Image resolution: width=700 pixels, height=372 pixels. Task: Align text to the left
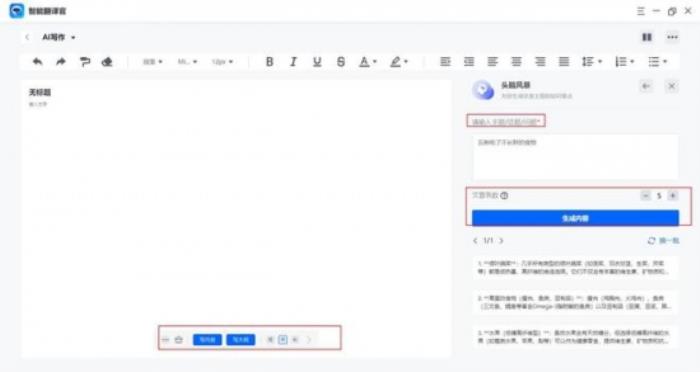point(492,62)
